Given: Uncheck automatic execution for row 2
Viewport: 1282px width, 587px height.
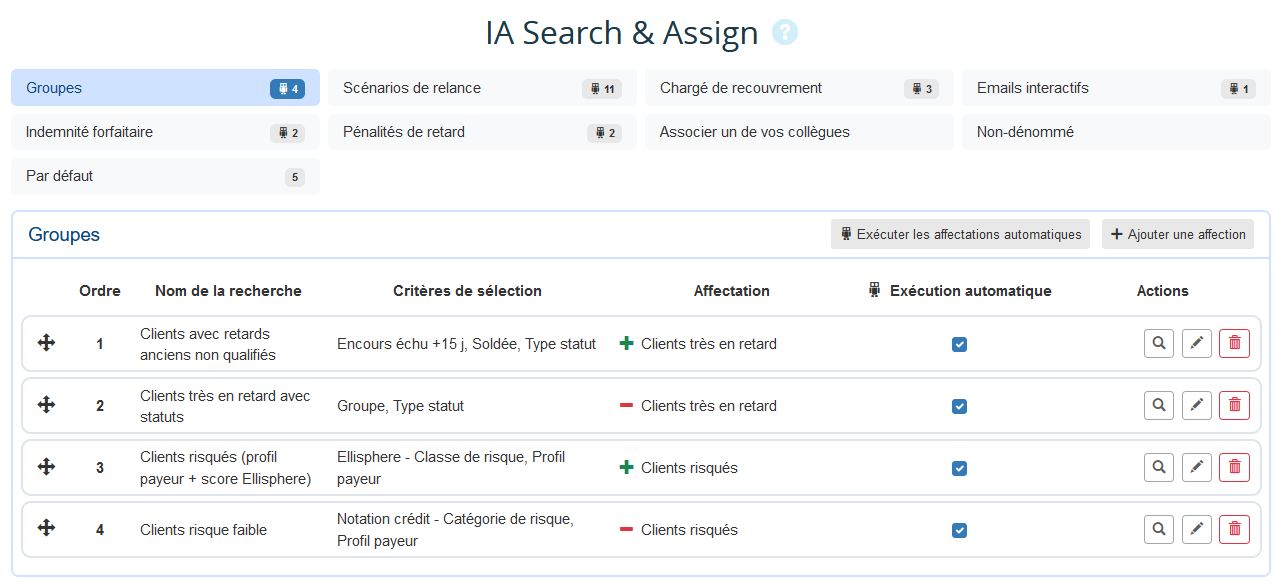Looking at the screenshot, I should (x=959, y=407).
